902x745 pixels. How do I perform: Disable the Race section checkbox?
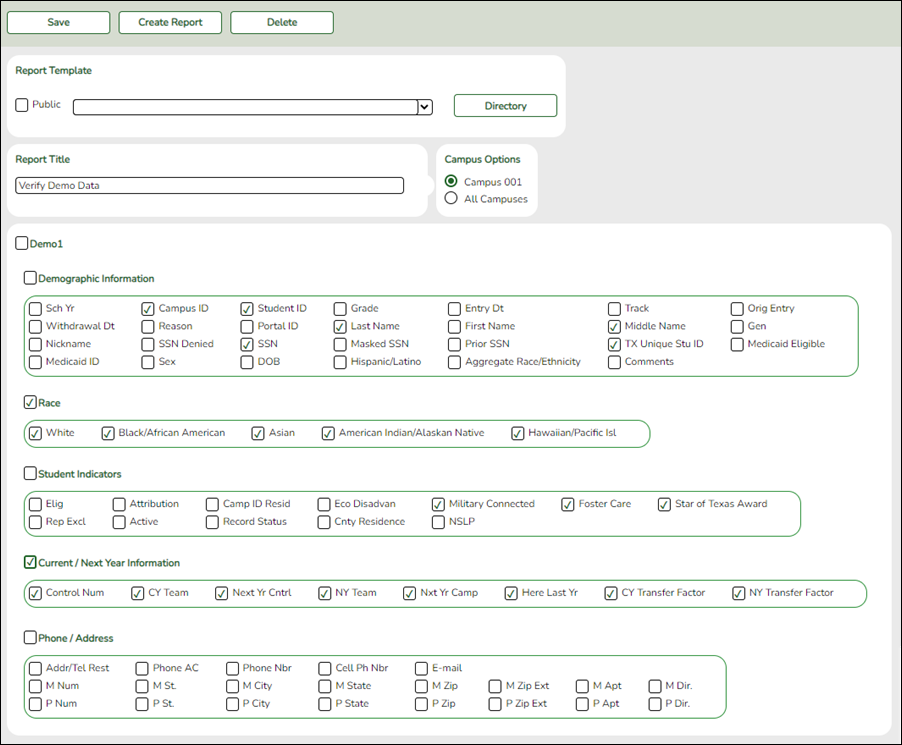[29, 402]
